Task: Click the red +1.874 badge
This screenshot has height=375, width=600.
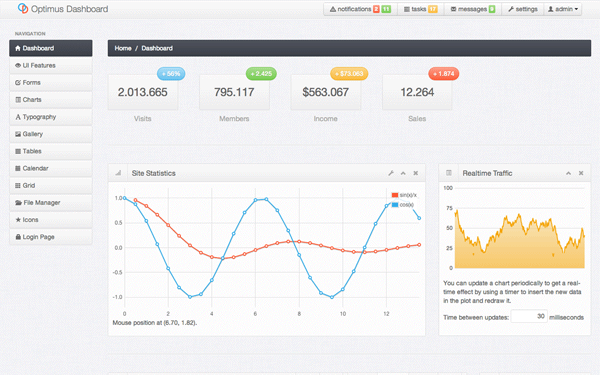Action: (443, 73)
